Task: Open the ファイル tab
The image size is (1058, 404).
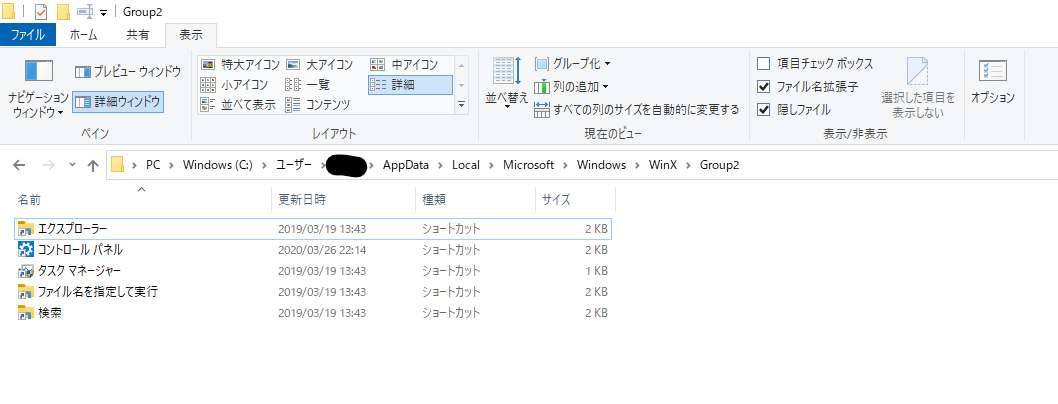Action: pyautogui.click(x=28, y=35)
